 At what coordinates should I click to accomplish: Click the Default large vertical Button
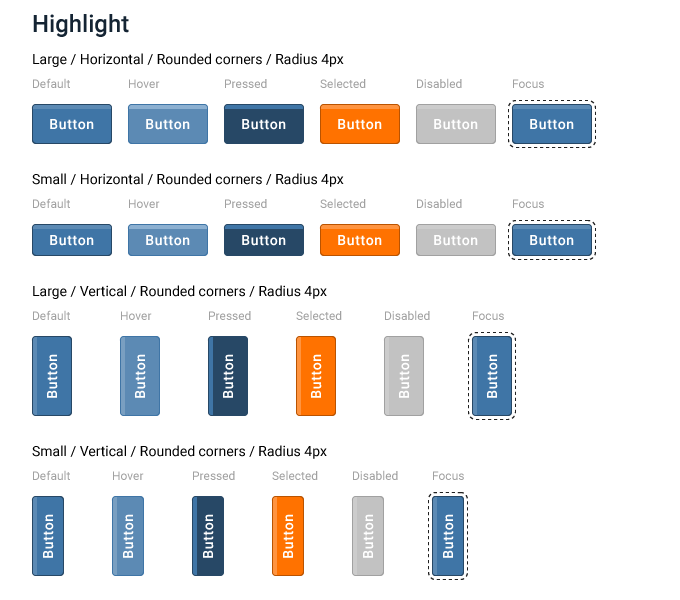(x=52, y=376)
